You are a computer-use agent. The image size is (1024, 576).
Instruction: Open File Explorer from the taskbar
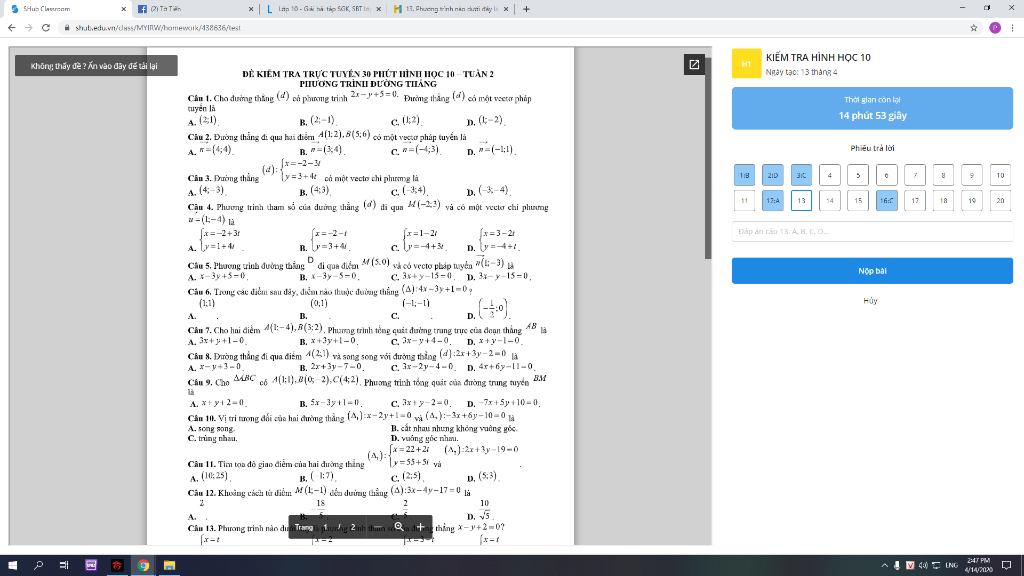click(169, 565)
